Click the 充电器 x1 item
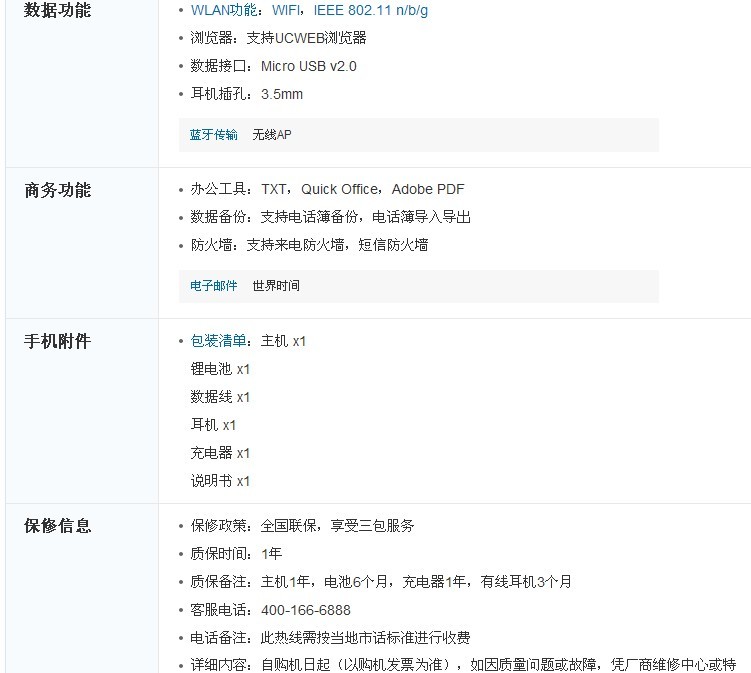751x673 pixels. 220,453
